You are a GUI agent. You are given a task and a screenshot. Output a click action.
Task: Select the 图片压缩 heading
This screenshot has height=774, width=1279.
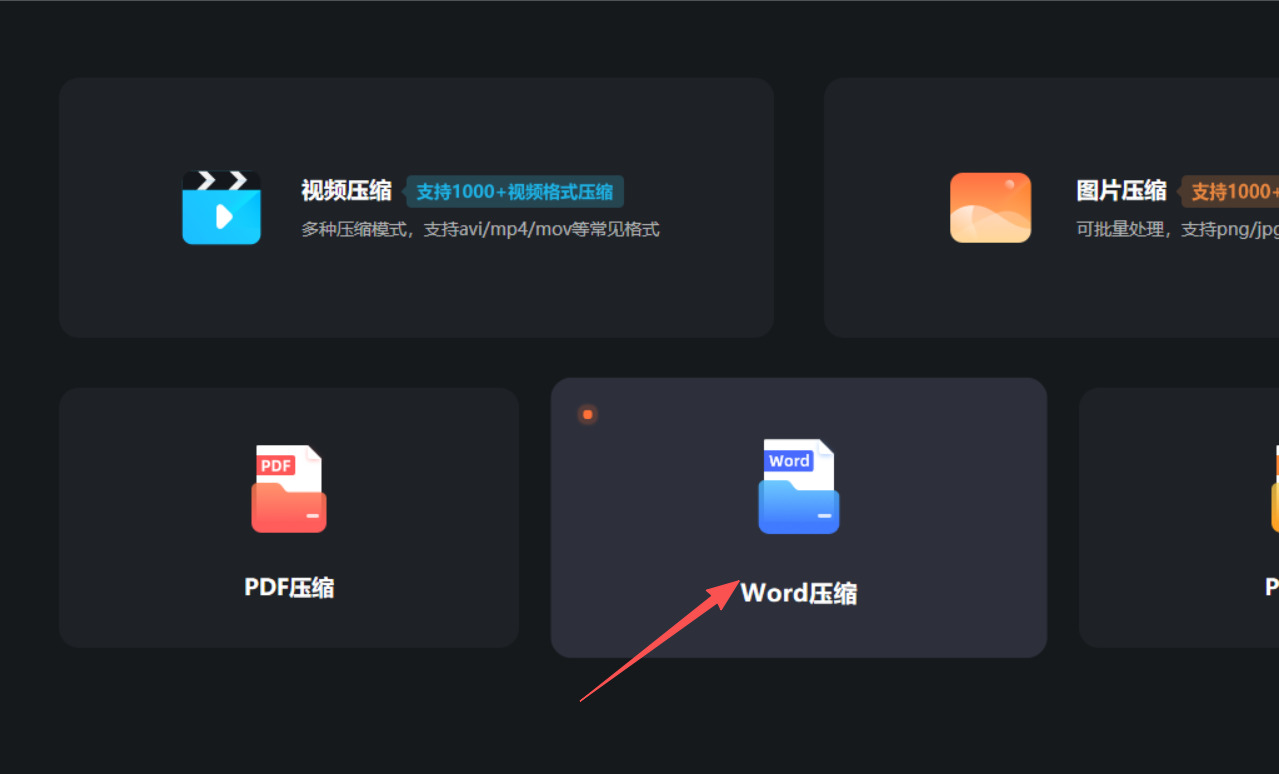coord(1121,191)
